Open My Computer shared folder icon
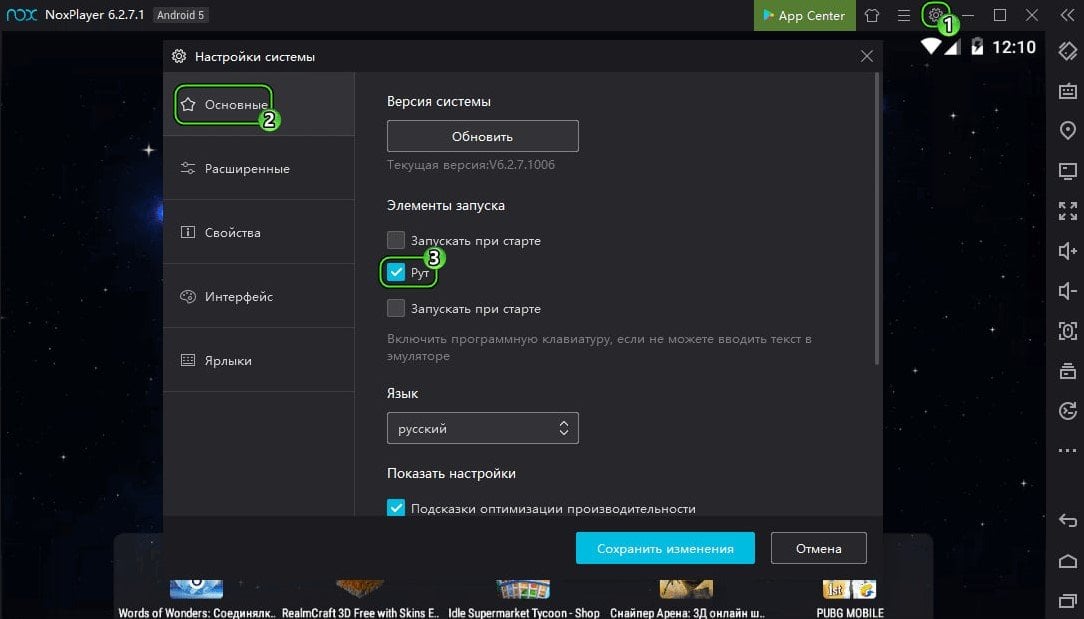This screenshot has width=1084, height=619. (x=1067, y=170)
